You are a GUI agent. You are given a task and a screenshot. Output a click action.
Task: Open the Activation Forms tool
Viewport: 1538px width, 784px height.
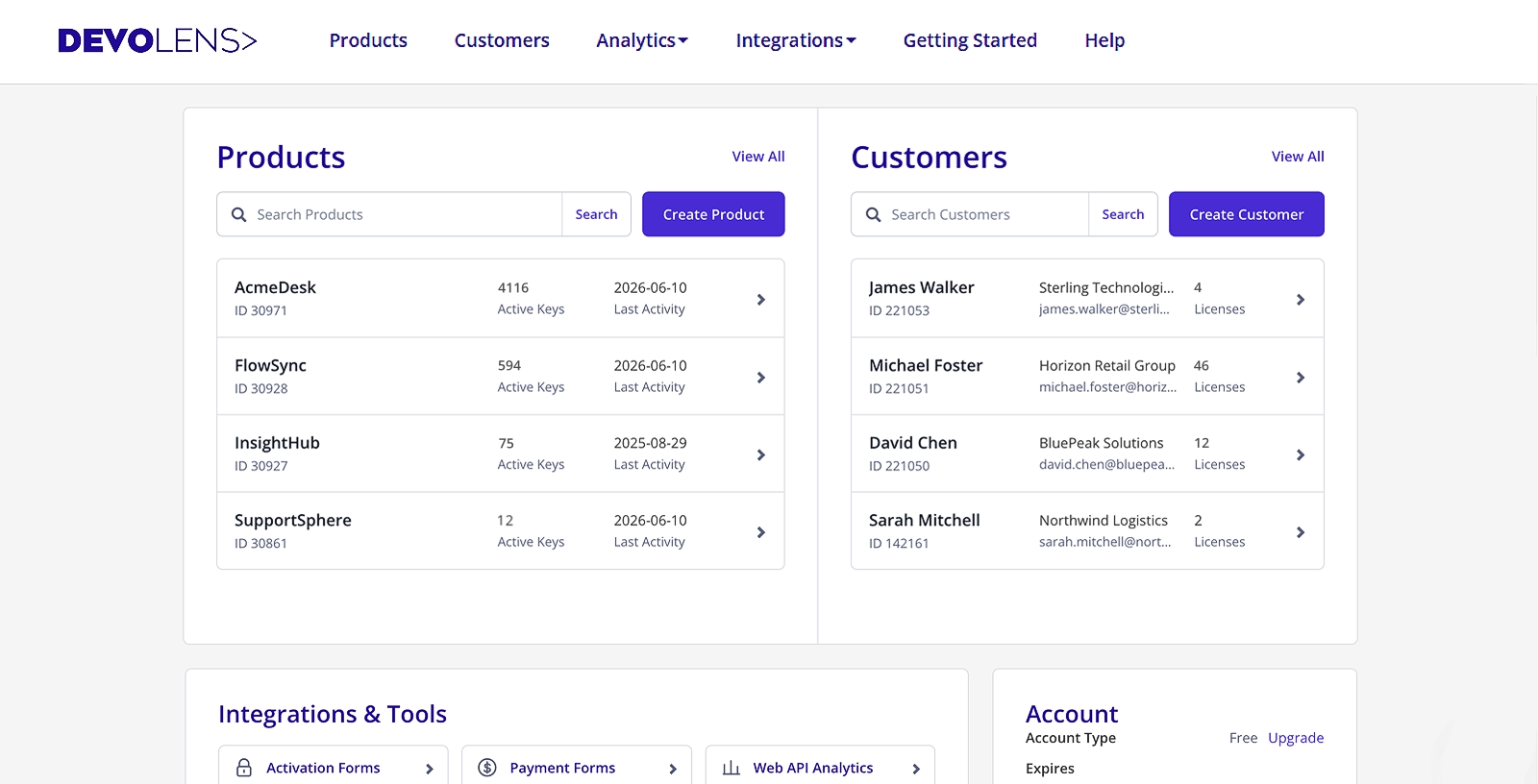(334, 768)
